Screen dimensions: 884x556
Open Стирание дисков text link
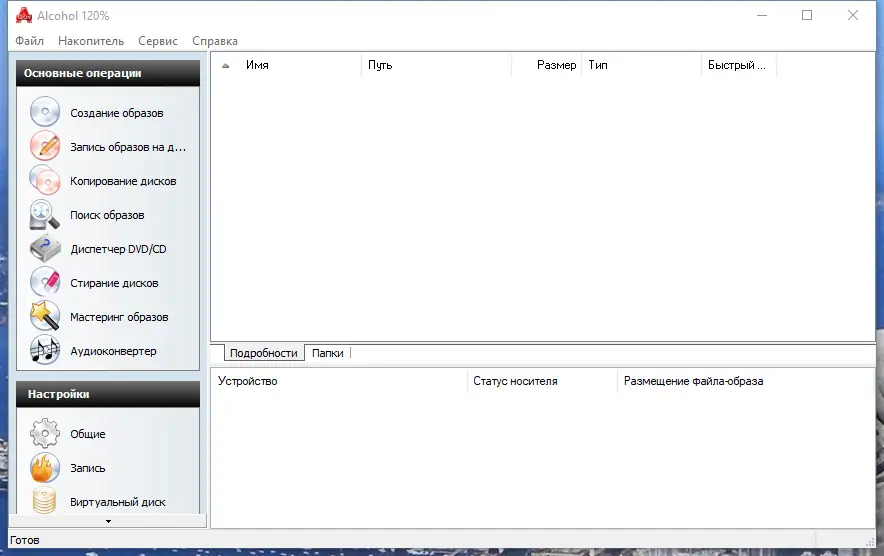click(x=114, y=283)
